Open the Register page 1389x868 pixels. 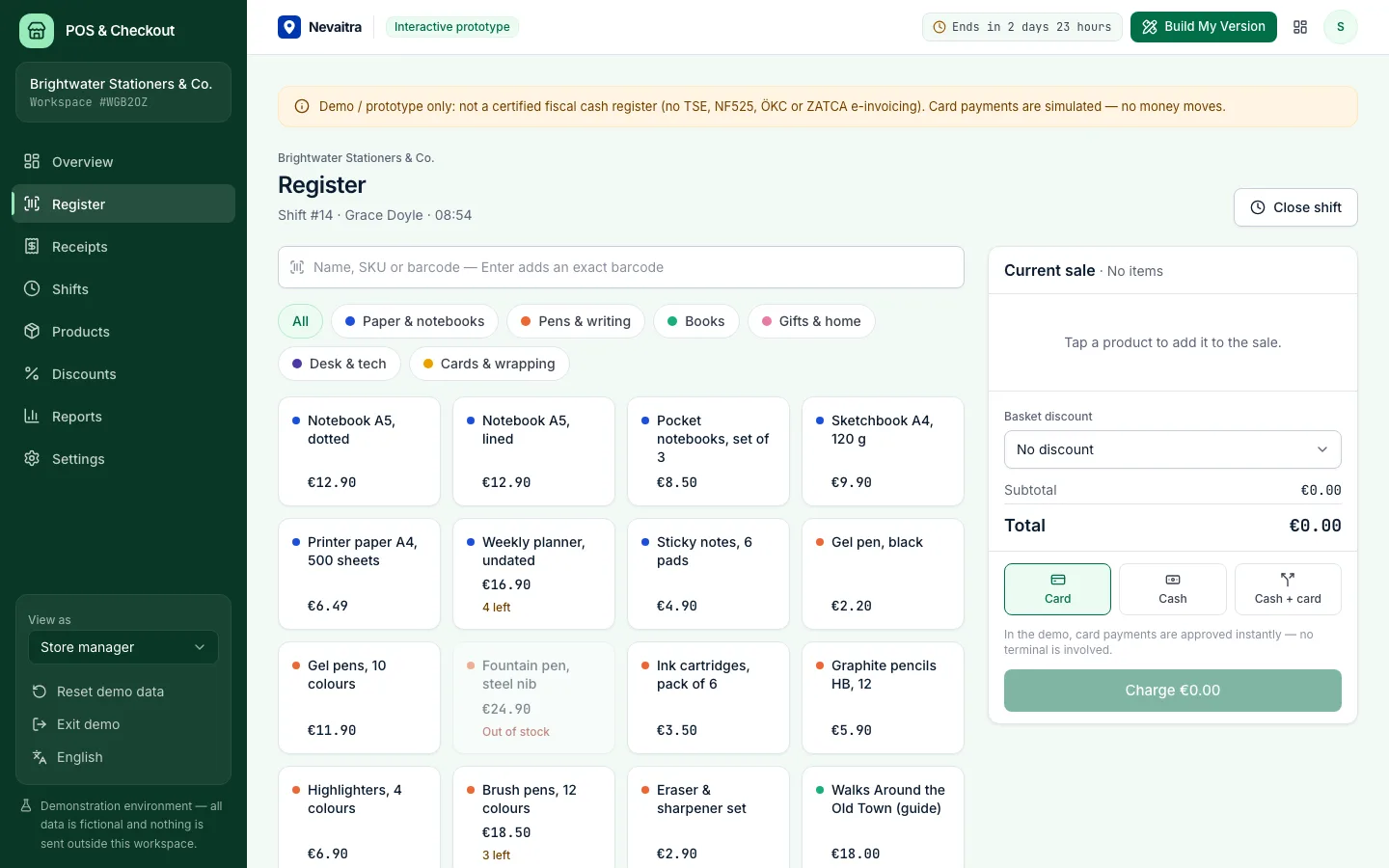coord(123,203)
